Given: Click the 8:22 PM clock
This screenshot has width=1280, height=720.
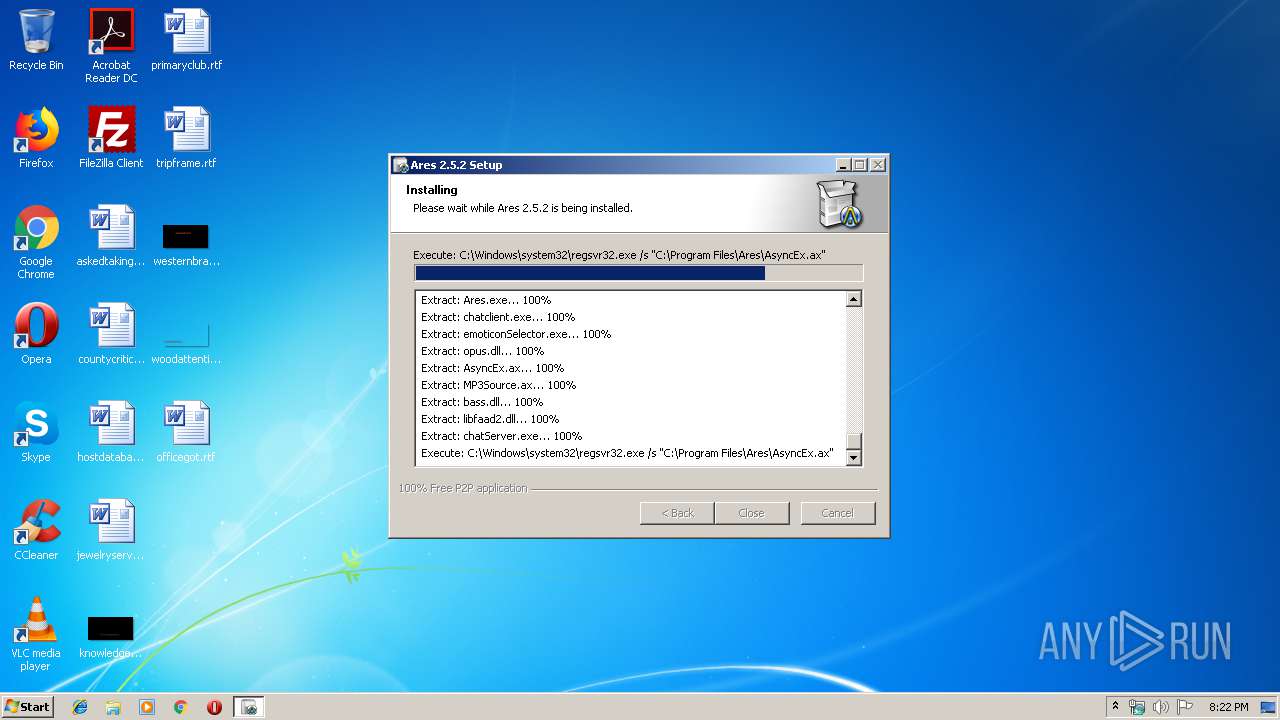Looking at the screenshot, I should tap(1228, 707).
